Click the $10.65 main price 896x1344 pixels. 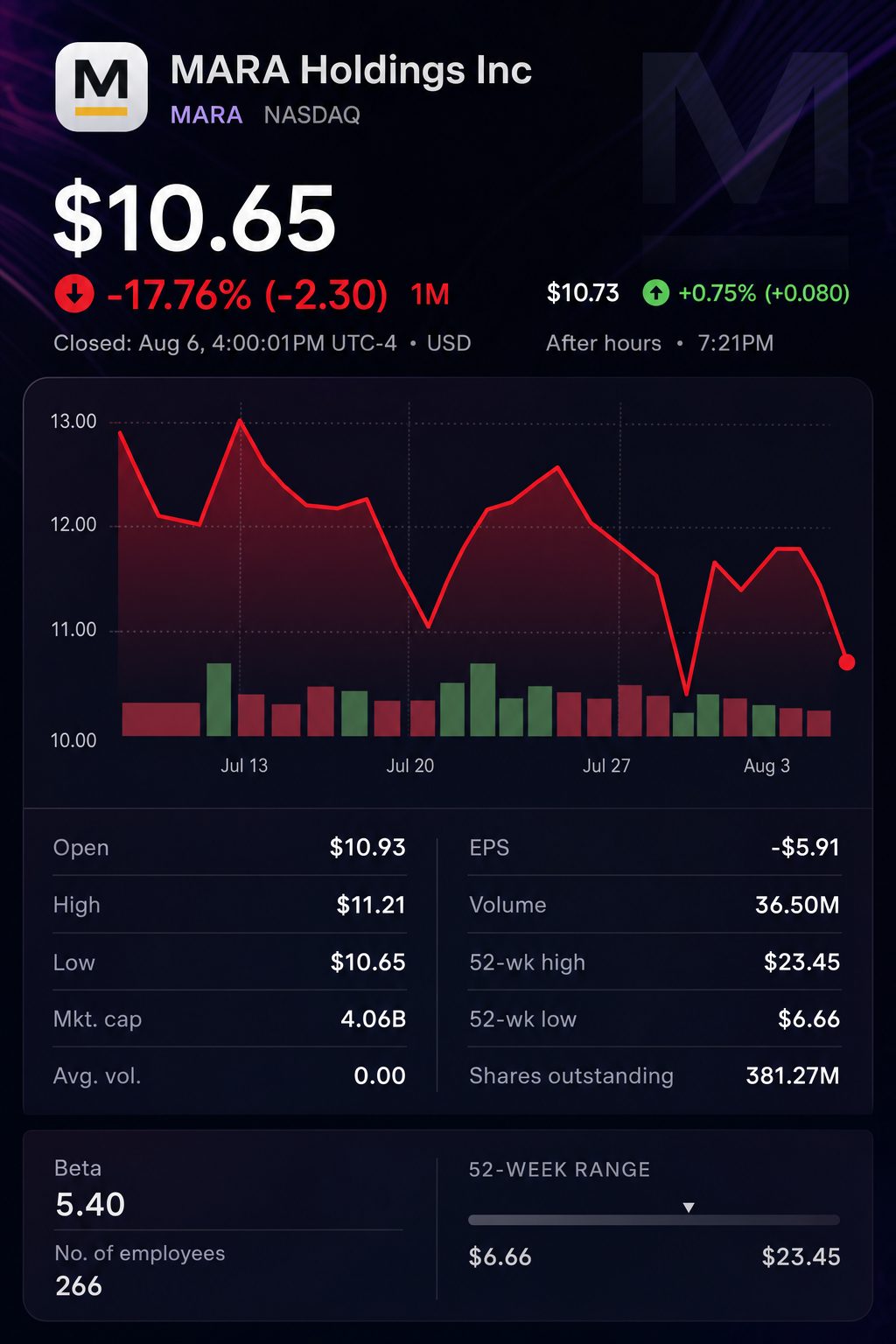(195, 219)
